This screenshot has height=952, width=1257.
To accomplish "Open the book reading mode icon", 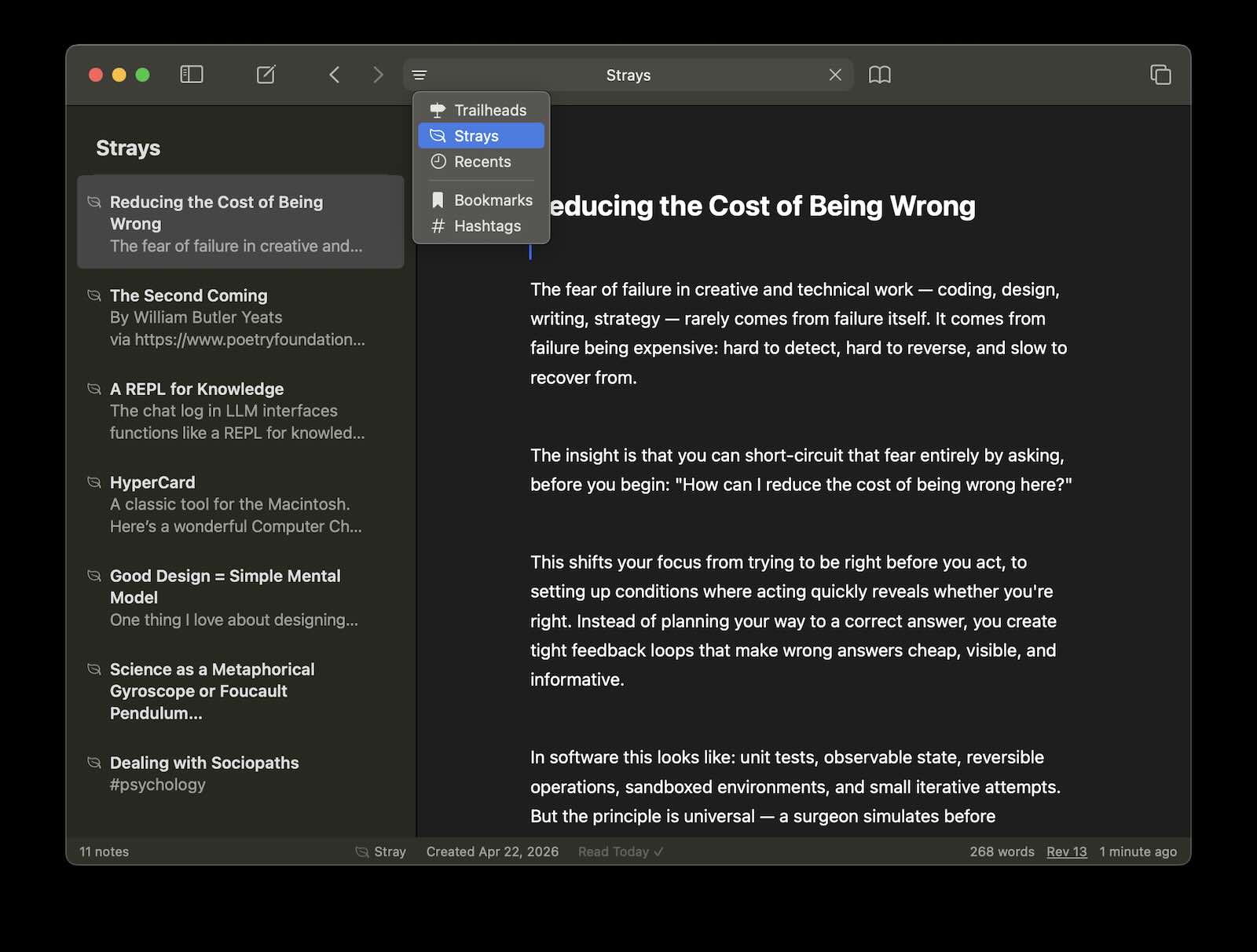I will point(879,75).
